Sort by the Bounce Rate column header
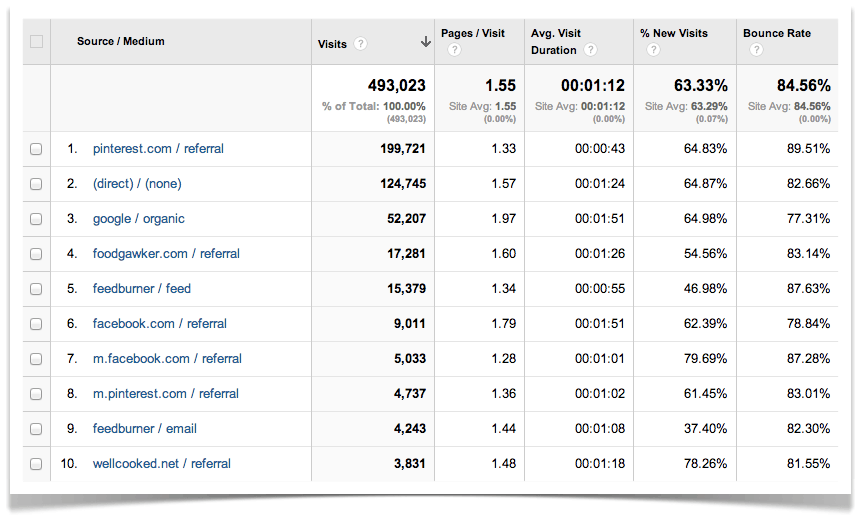 tap(776, 33)
